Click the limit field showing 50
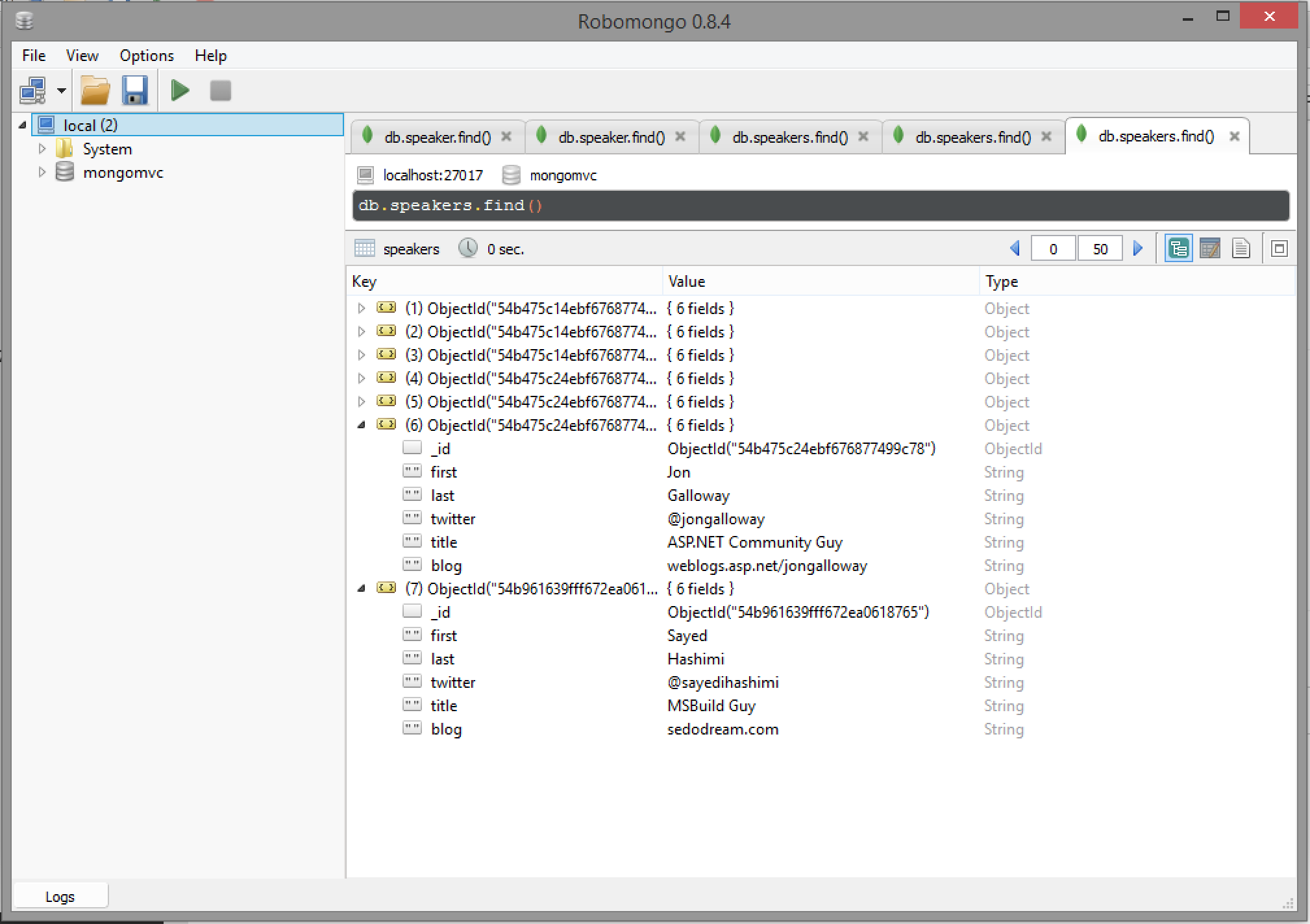 click(1100, 249)
